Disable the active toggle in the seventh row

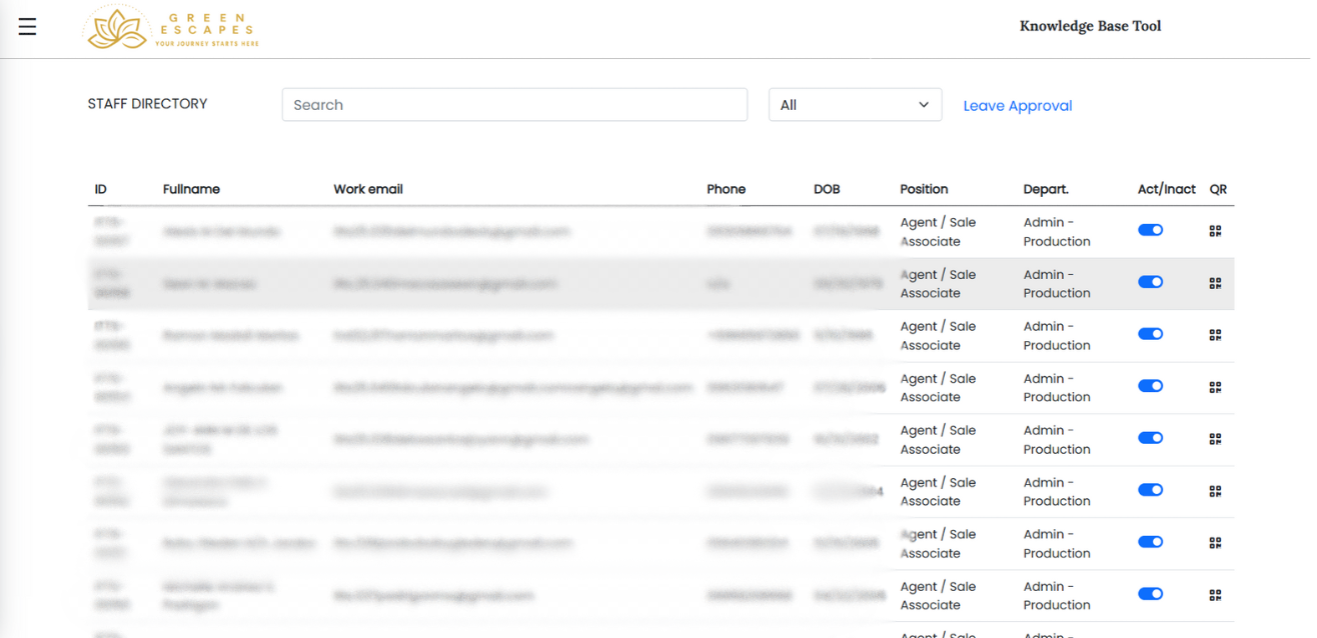(1150, 542)
